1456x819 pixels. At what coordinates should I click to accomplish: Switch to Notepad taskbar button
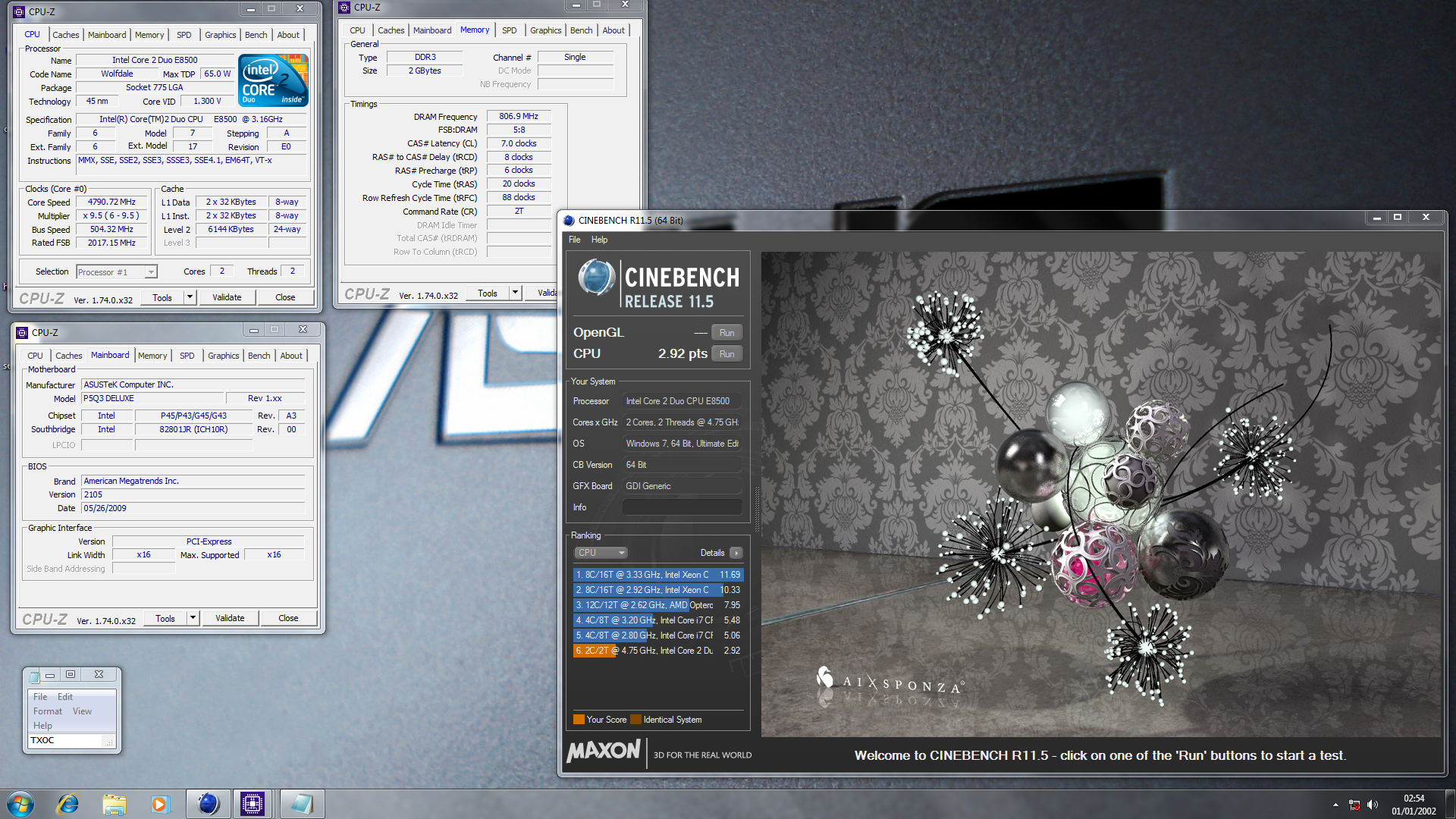301,804
